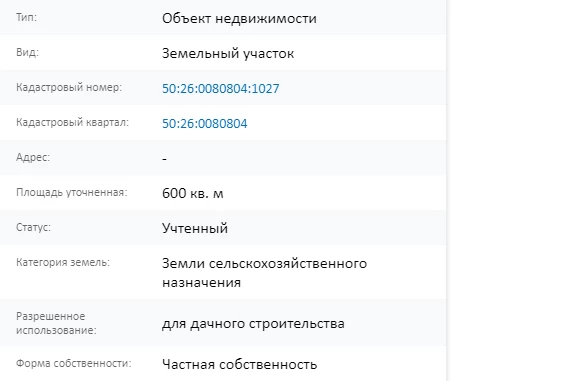This screenshot has height=381, width=573.
Task: Select the 'Частная собственность' value
Action: (239, 364)
